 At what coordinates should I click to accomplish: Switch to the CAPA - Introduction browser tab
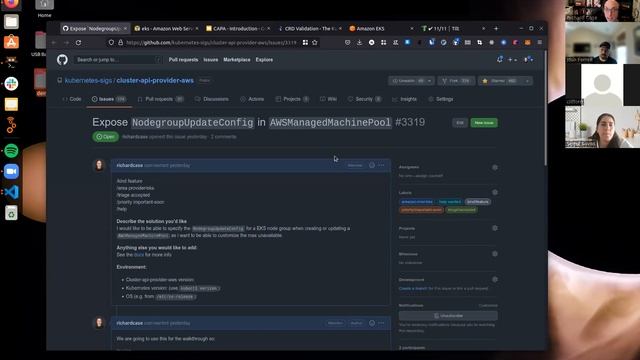pos(238,29)
